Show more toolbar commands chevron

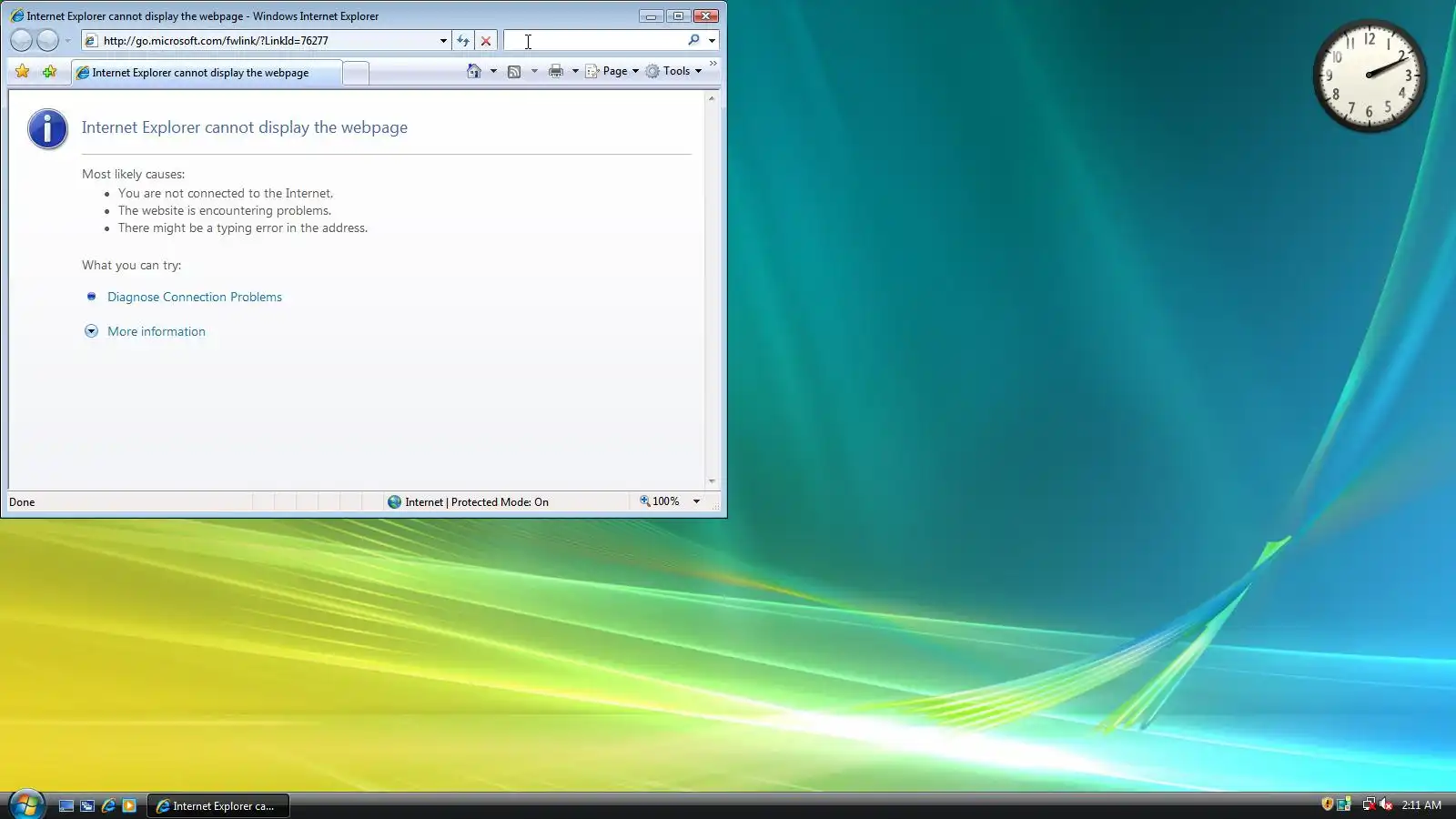[x=713, y=64]
